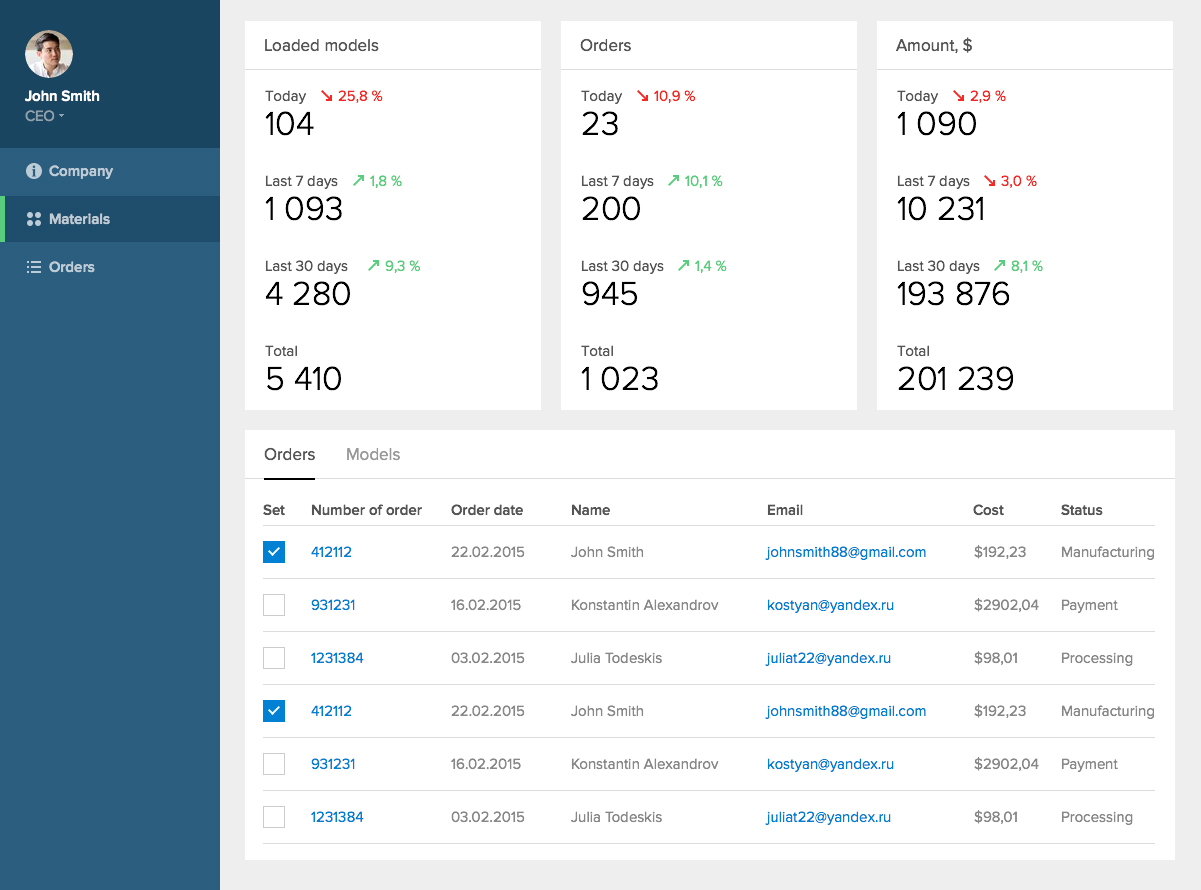Click the Materials four-dot icon
This screenshot has height=890, width=1201.
(34, 219)
